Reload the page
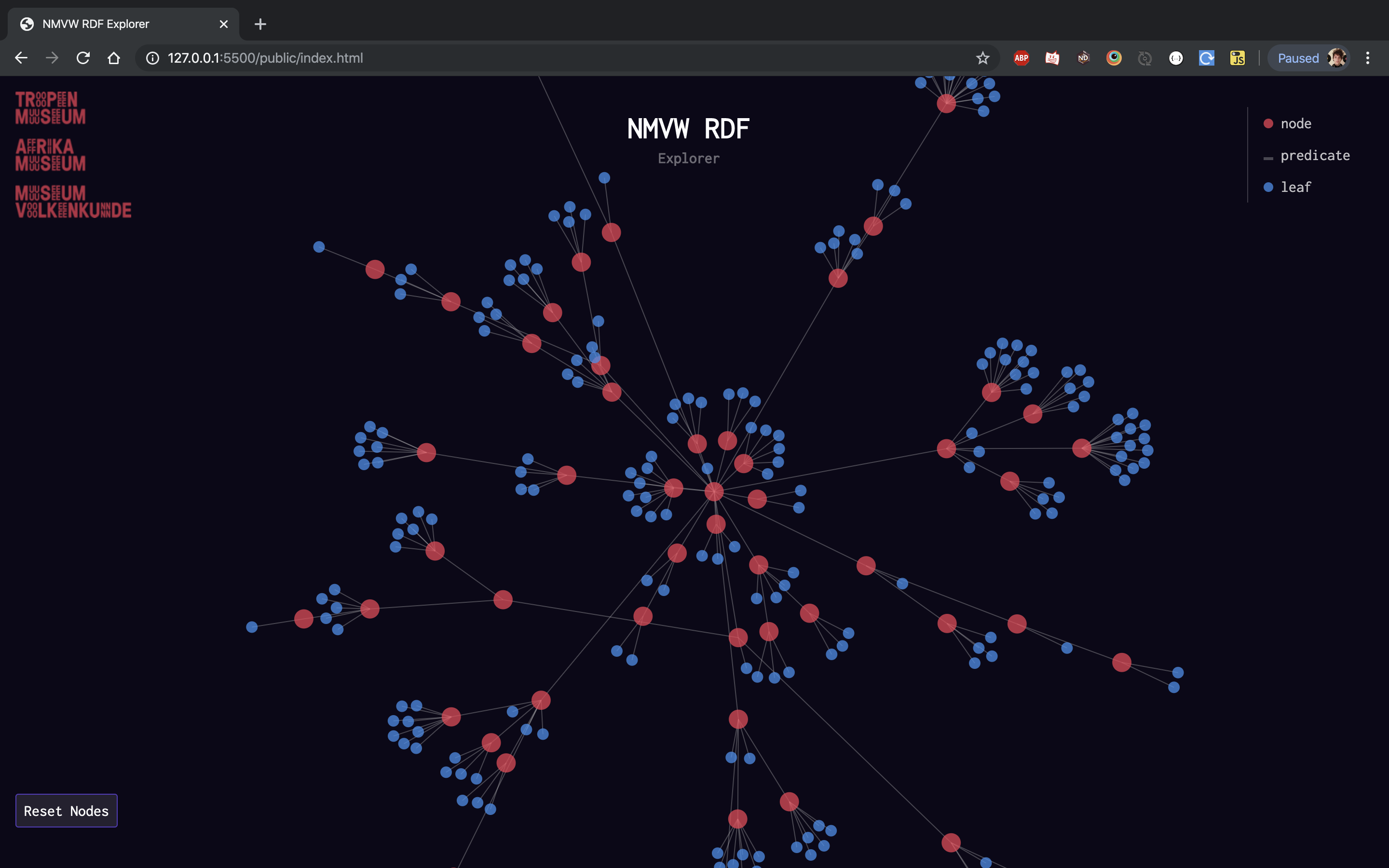This screenshot has width=1389, height=868. tap(83, 58)
